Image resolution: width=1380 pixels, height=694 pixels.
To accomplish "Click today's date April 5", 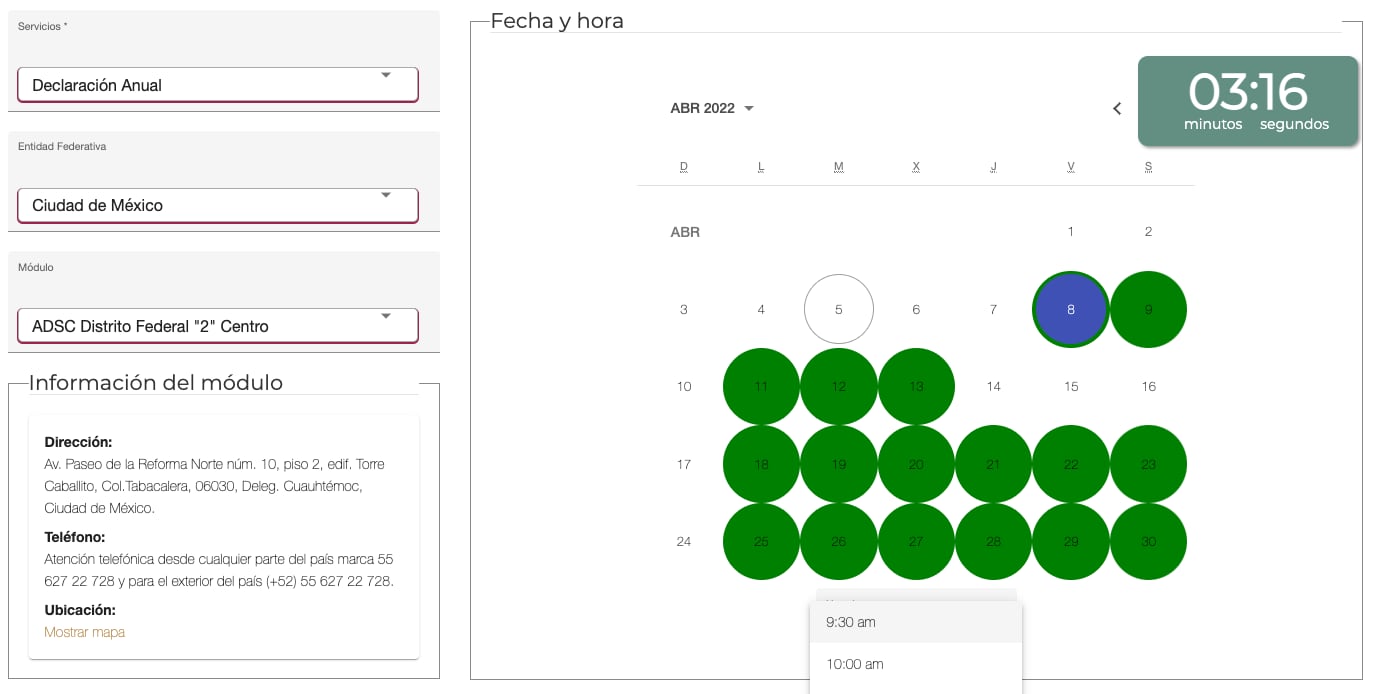I will coord(838,310).
